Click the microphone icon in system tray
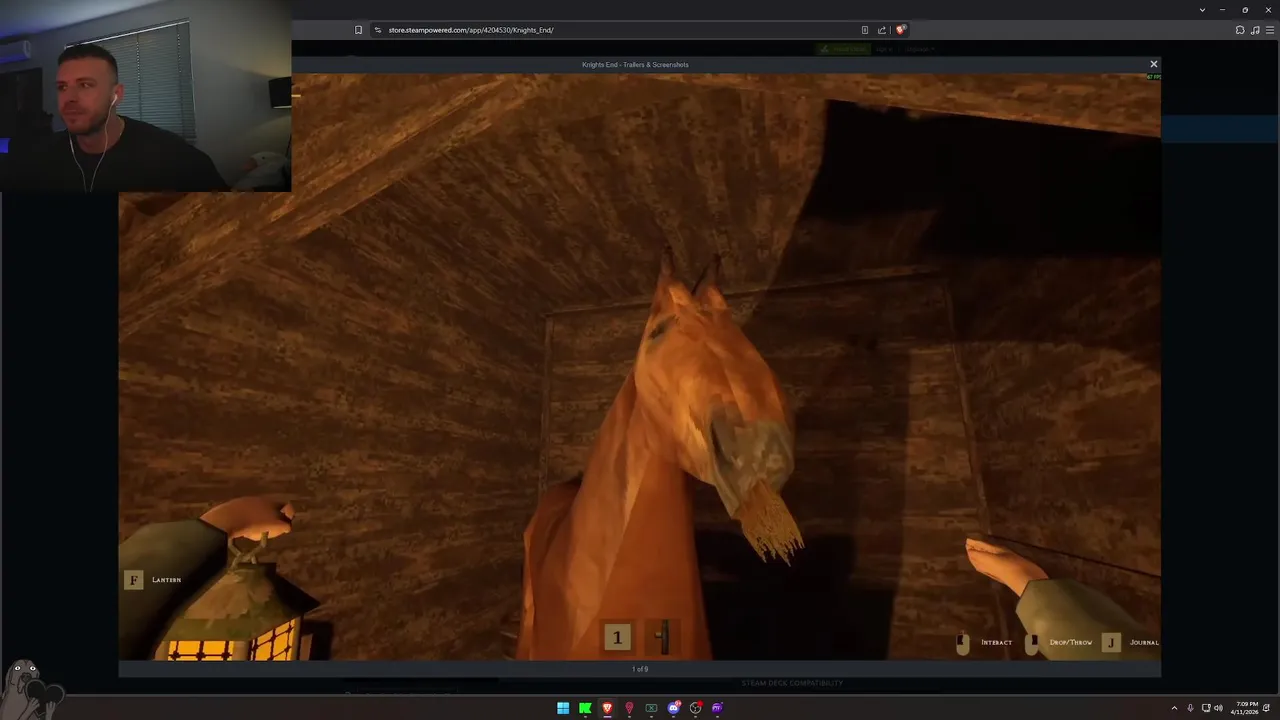1280x720 pixels. [x=1190, y=708]
